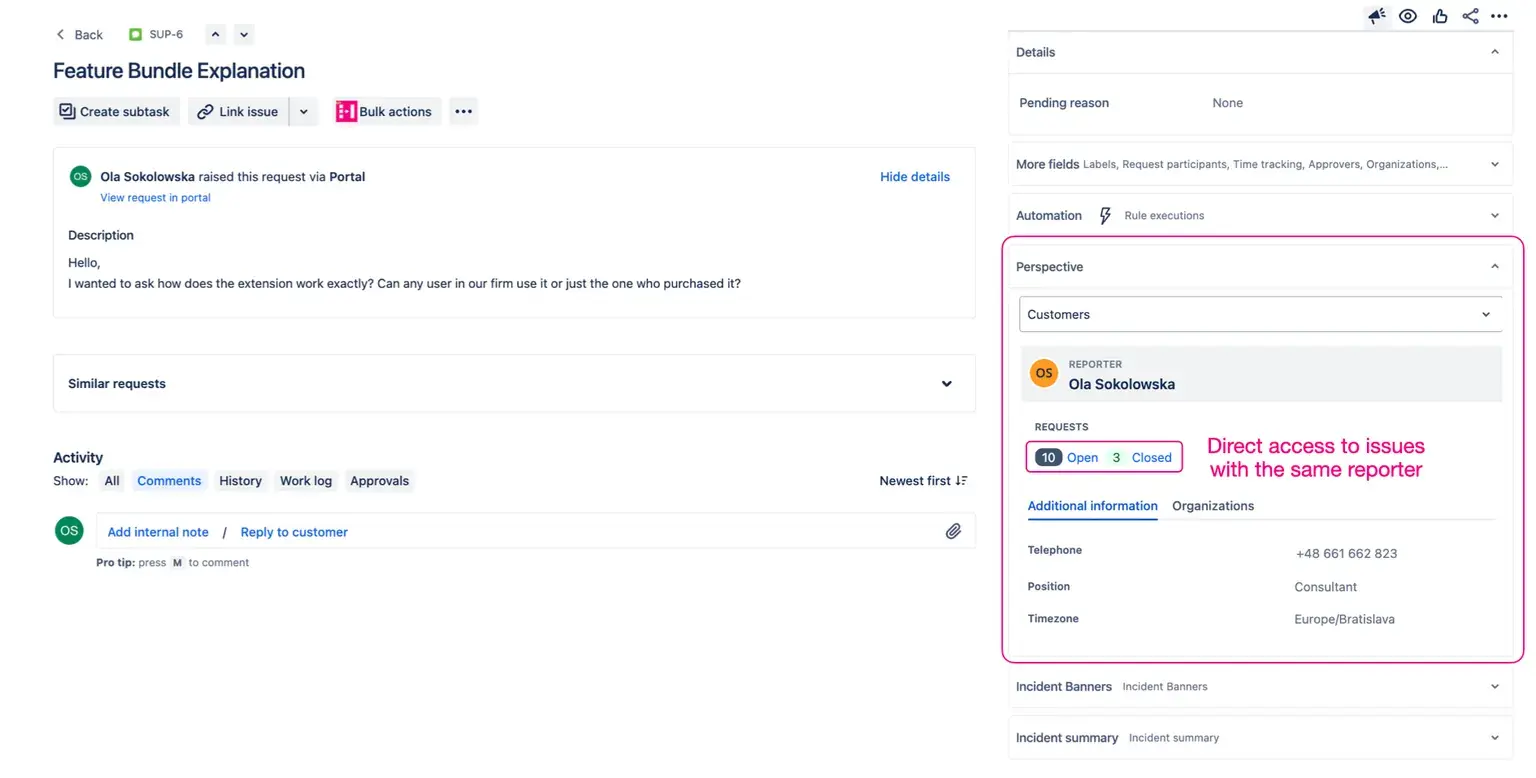Toggle Newest first sort order
The height and width of the screenshot is (778, 1536).
(922, 481)
